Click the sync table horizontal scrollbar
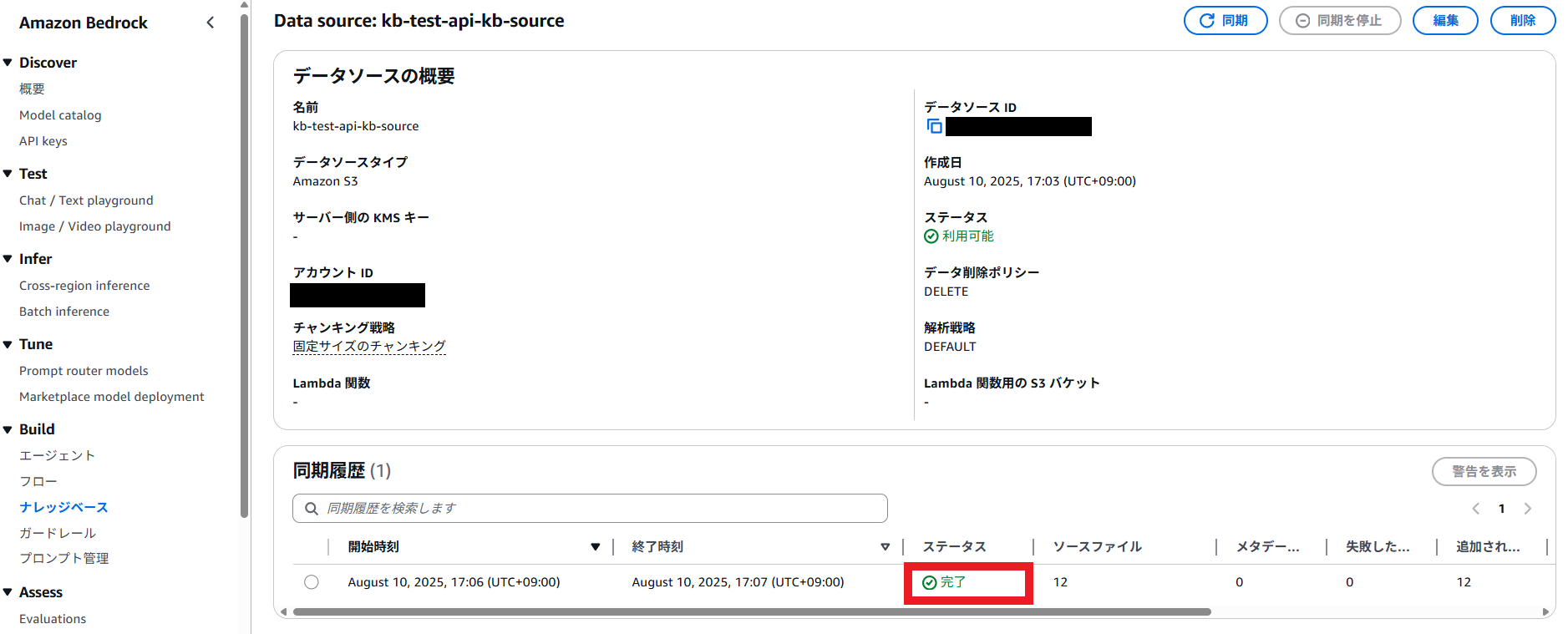Viewport: 1568px width, 634px height. click(752, 612)
